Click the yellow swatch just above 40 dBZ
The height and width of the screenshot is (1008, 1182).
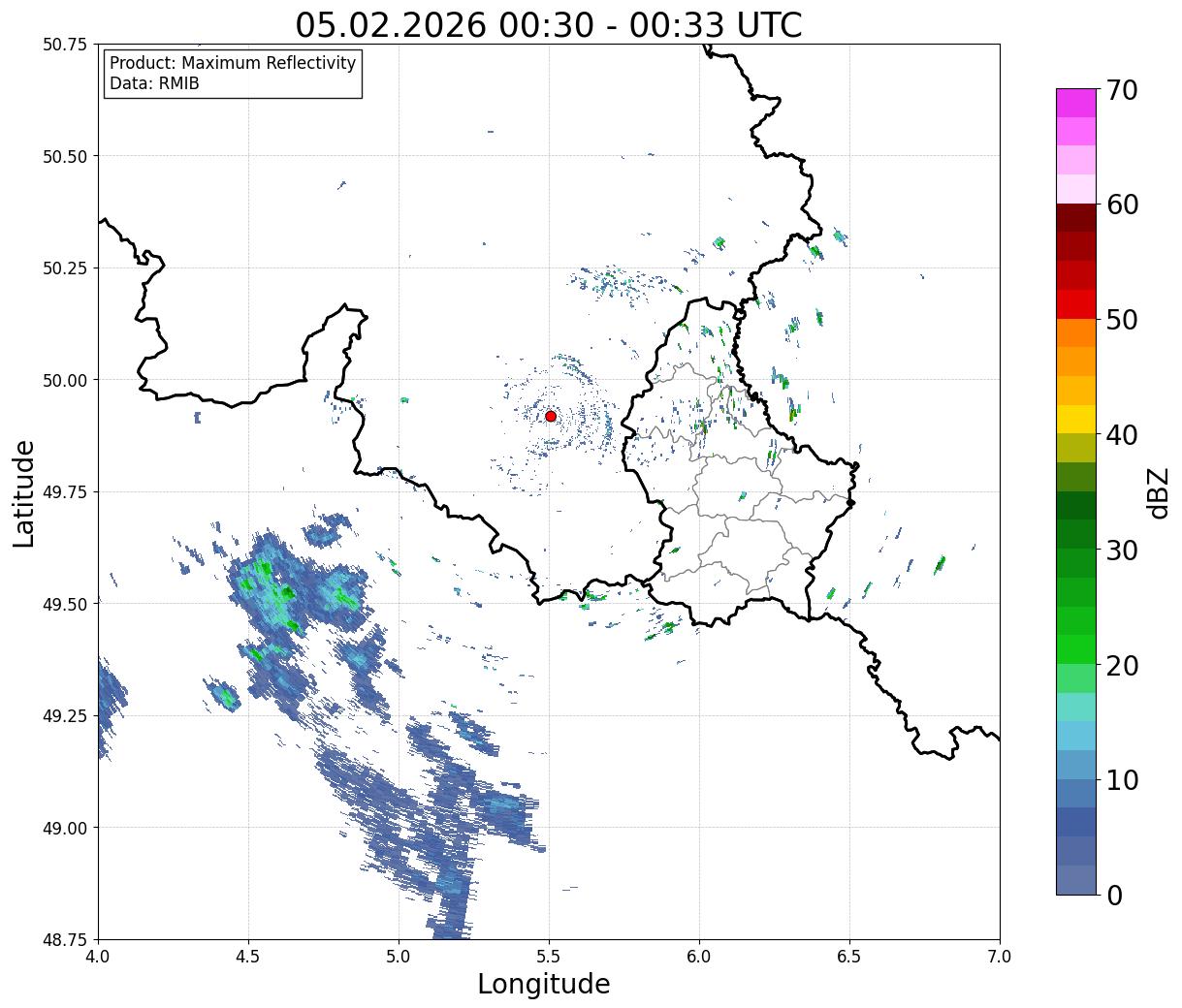pos(1076,419)
